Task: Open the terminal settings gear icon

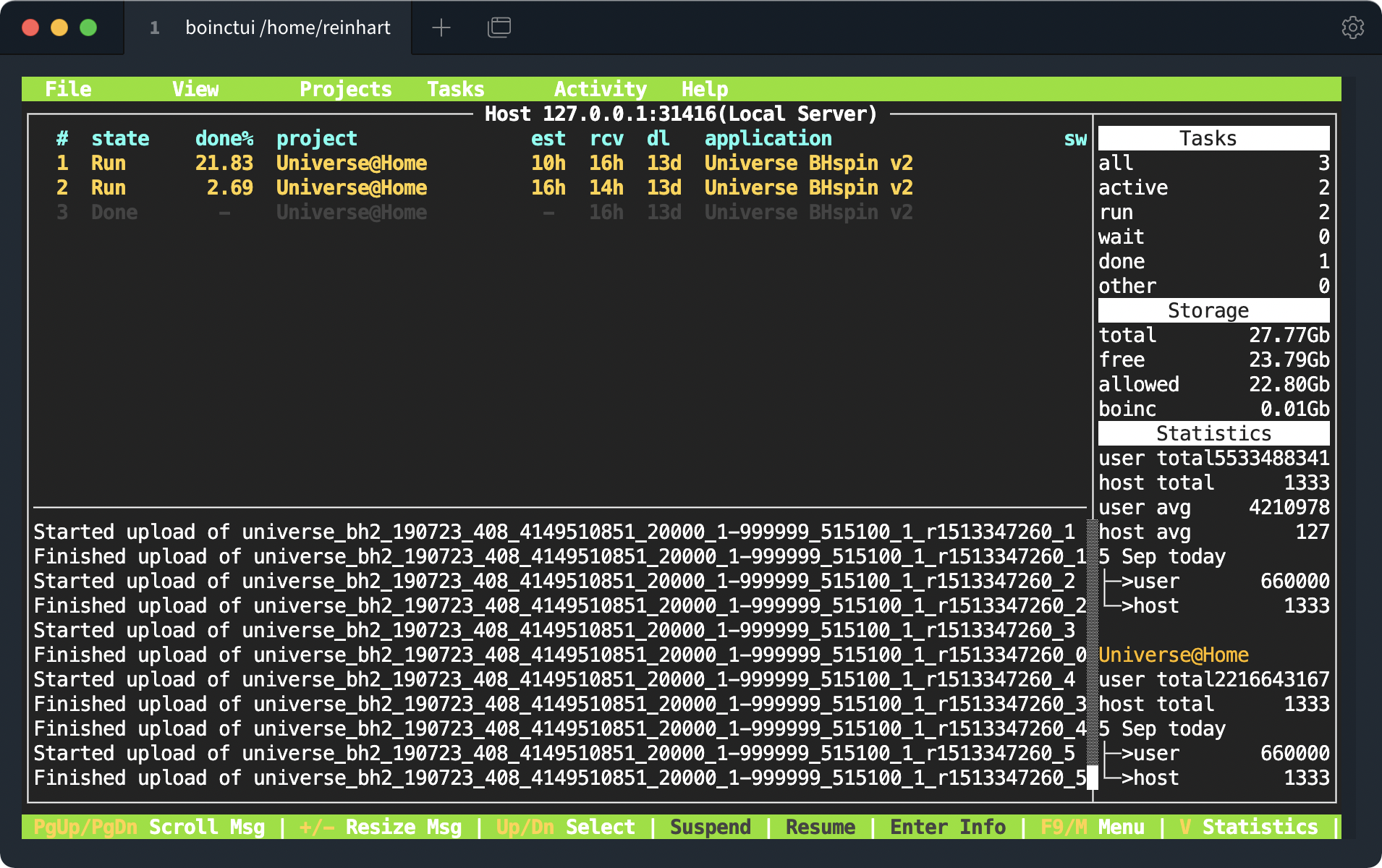Action: 1352,27
